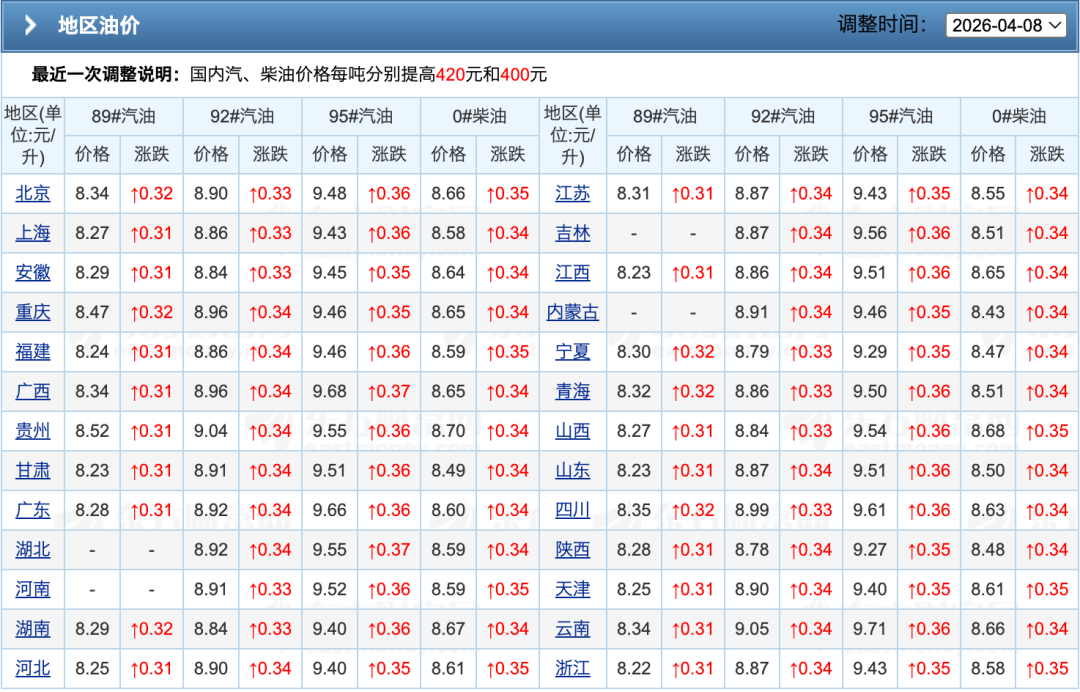Select 云南 92# price 9.05

pyautogui.click(x=751, y=629)
